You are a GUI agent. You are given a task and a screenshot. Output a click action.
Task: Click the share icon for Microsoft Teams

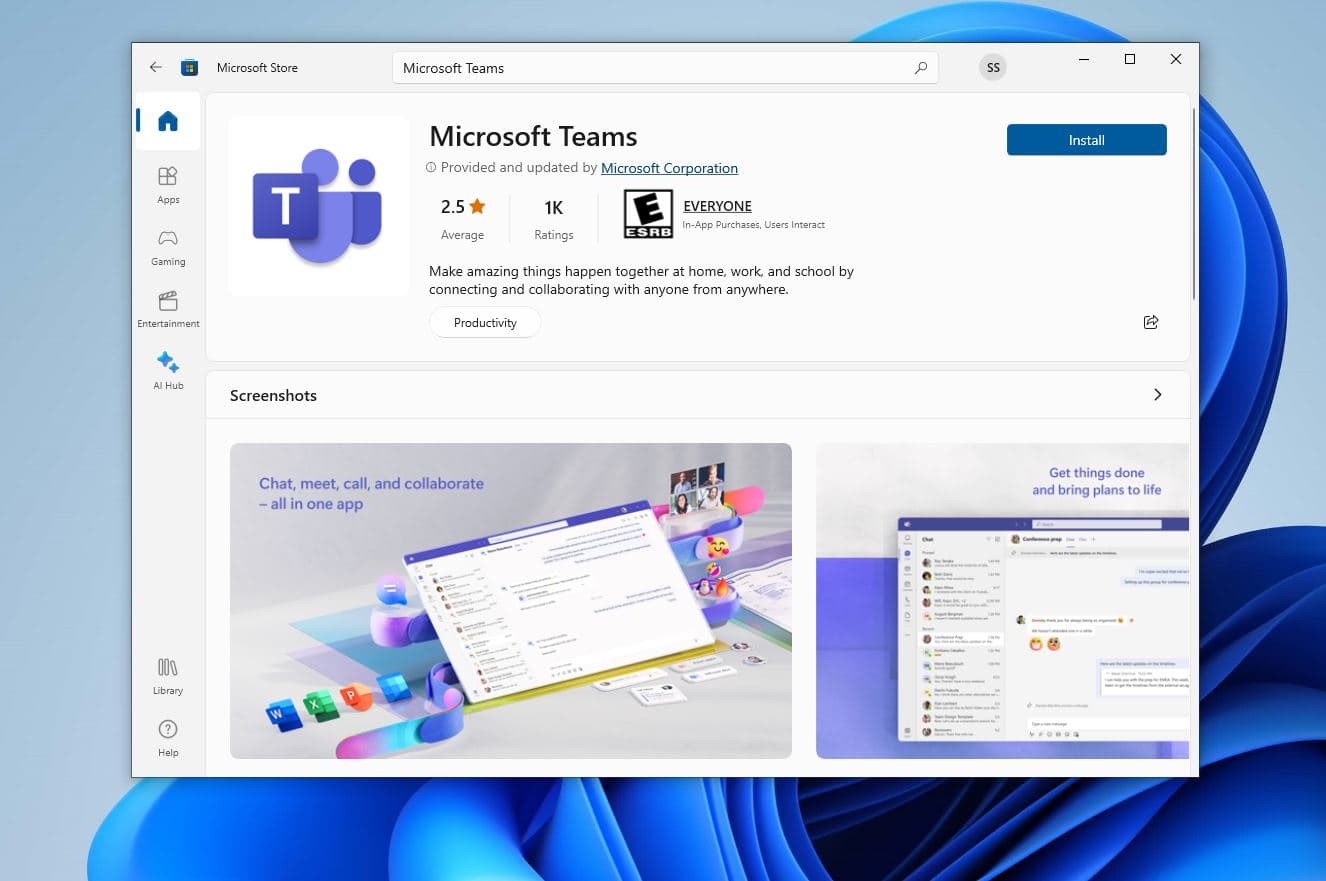1151,322
